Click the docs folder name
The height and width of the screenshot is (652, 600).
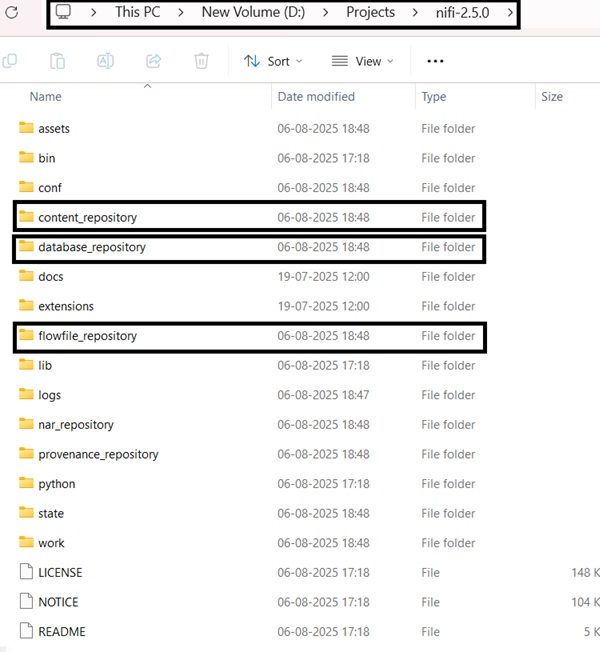pos(51,277)
